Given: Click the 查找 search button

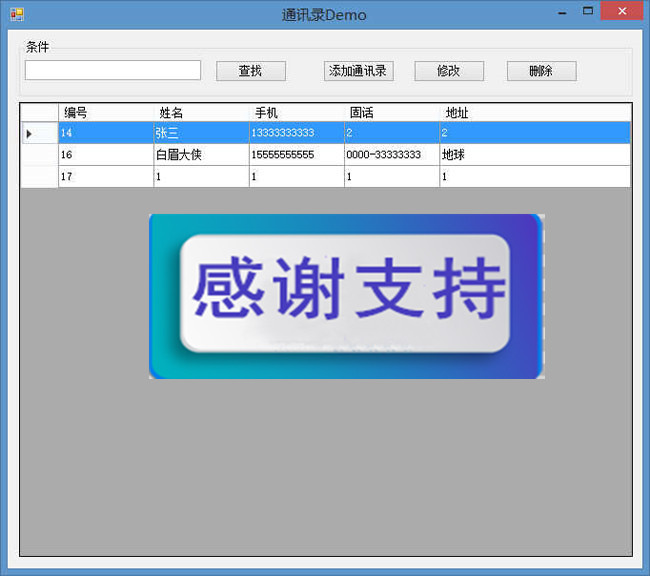Looking at the screenshot, I should [x=251, y=71].
